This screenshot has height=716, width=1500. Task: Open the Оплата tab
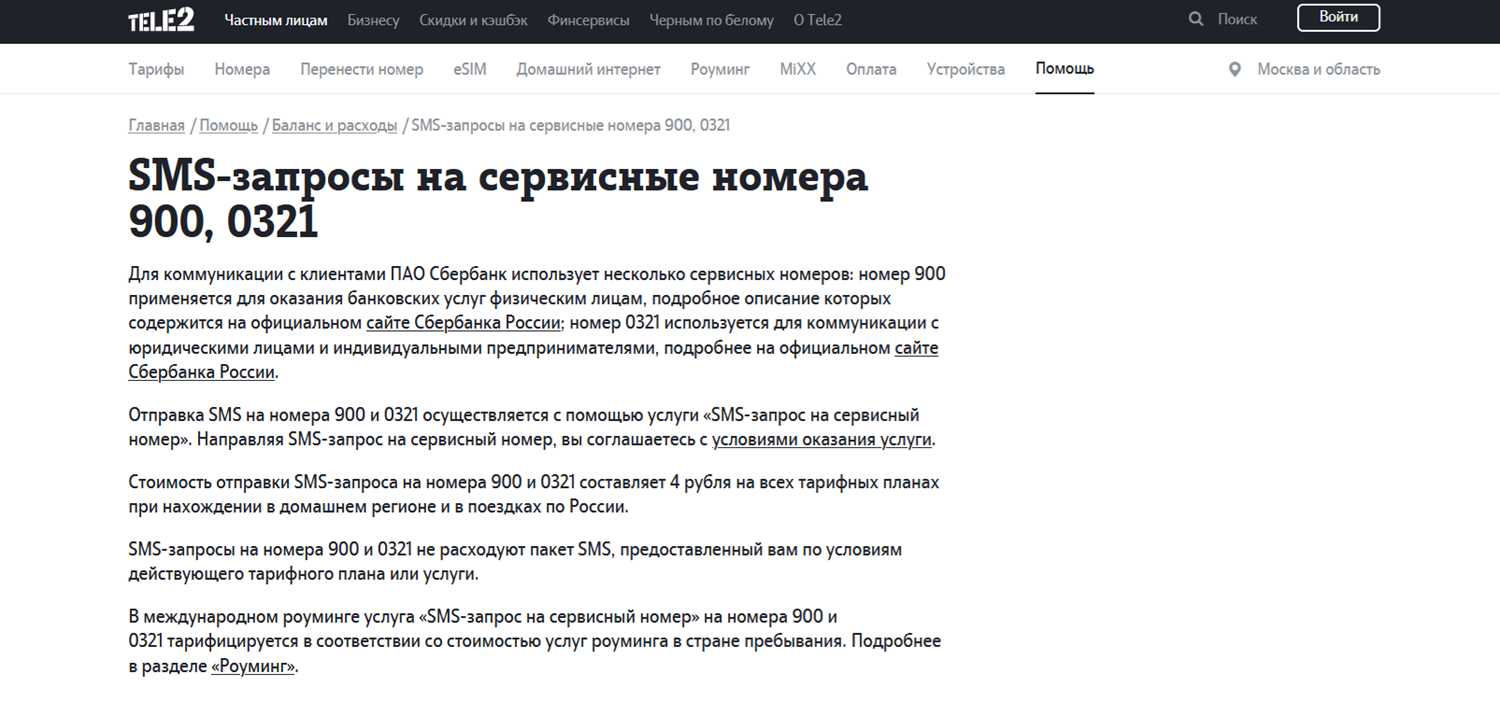tap(871, 69)
